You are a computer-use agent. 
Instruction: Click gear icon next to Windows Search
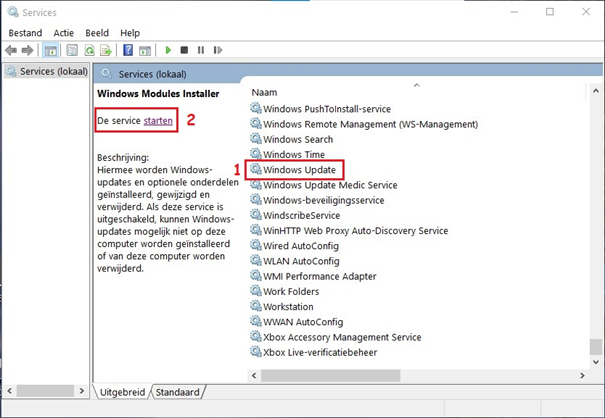[x=255, y=138]
